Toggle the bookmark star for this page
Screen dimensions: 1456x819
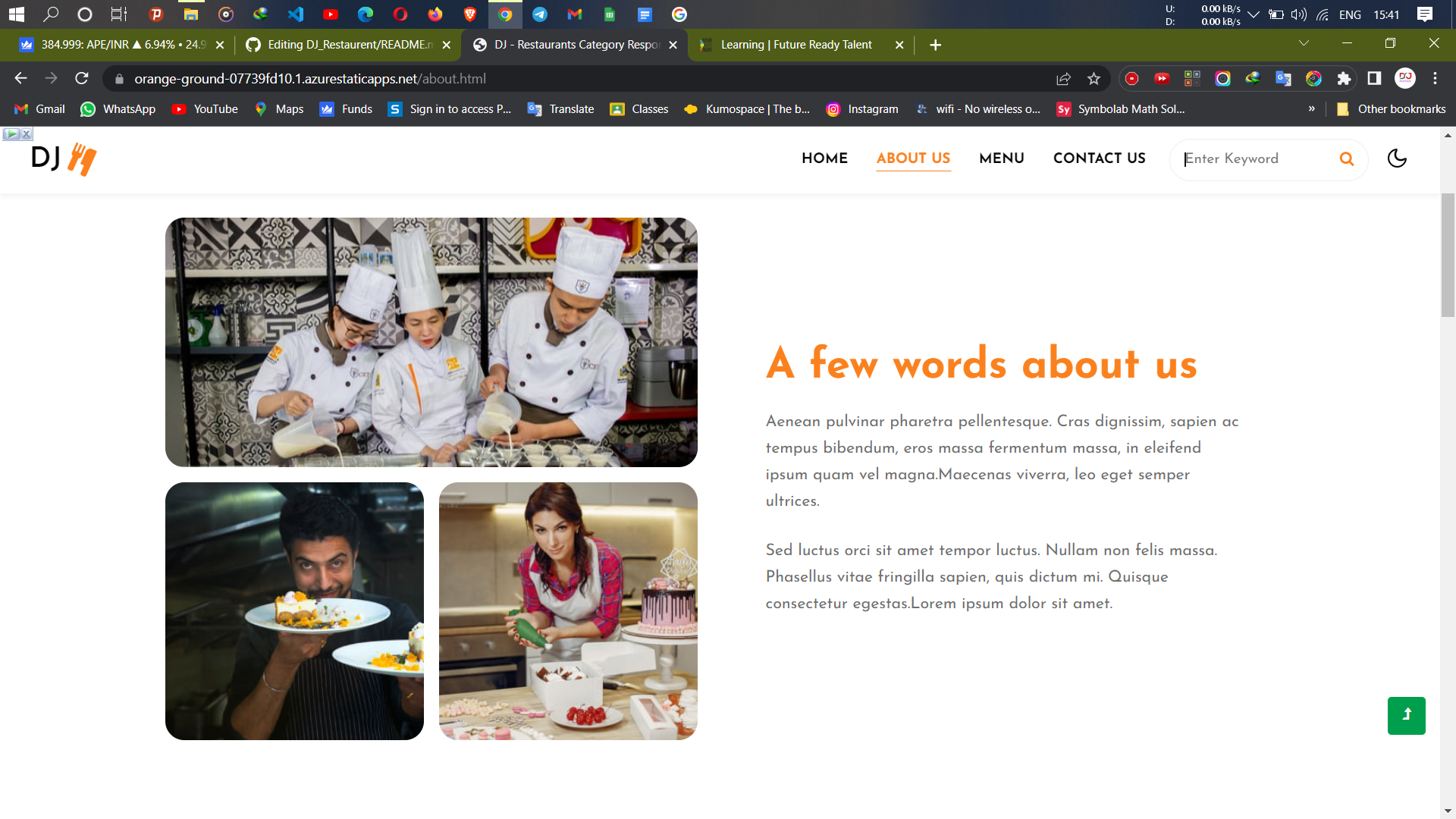(1093, 78)
